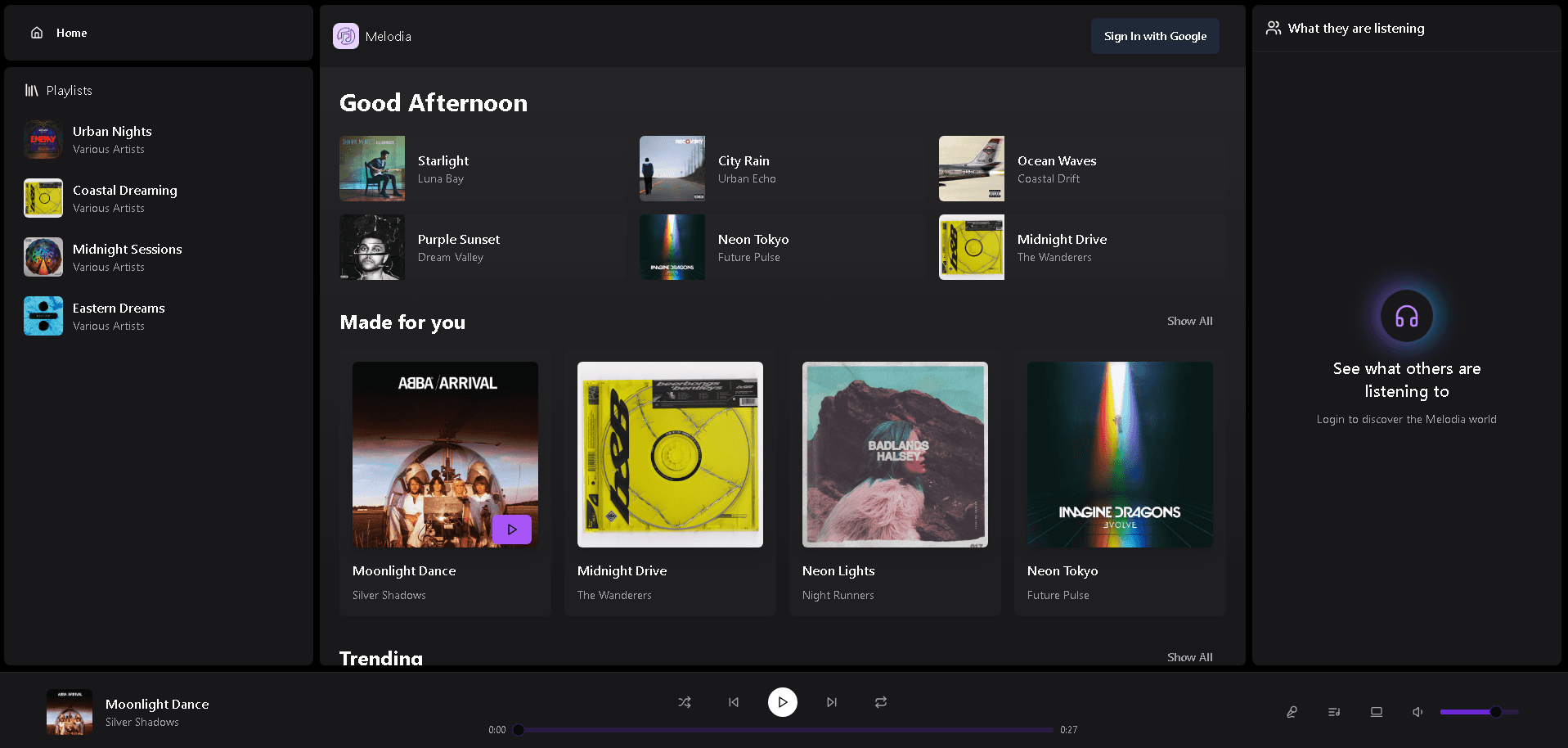Click the Playlists library icon

pos(31,90)
